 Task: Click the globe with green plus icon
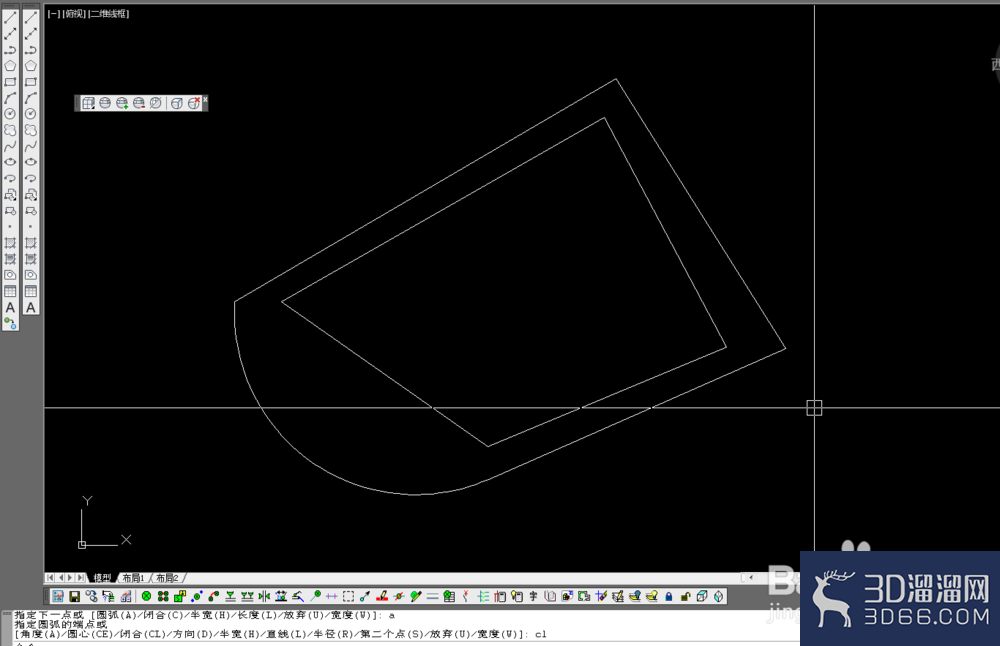[x=122, y=103]
